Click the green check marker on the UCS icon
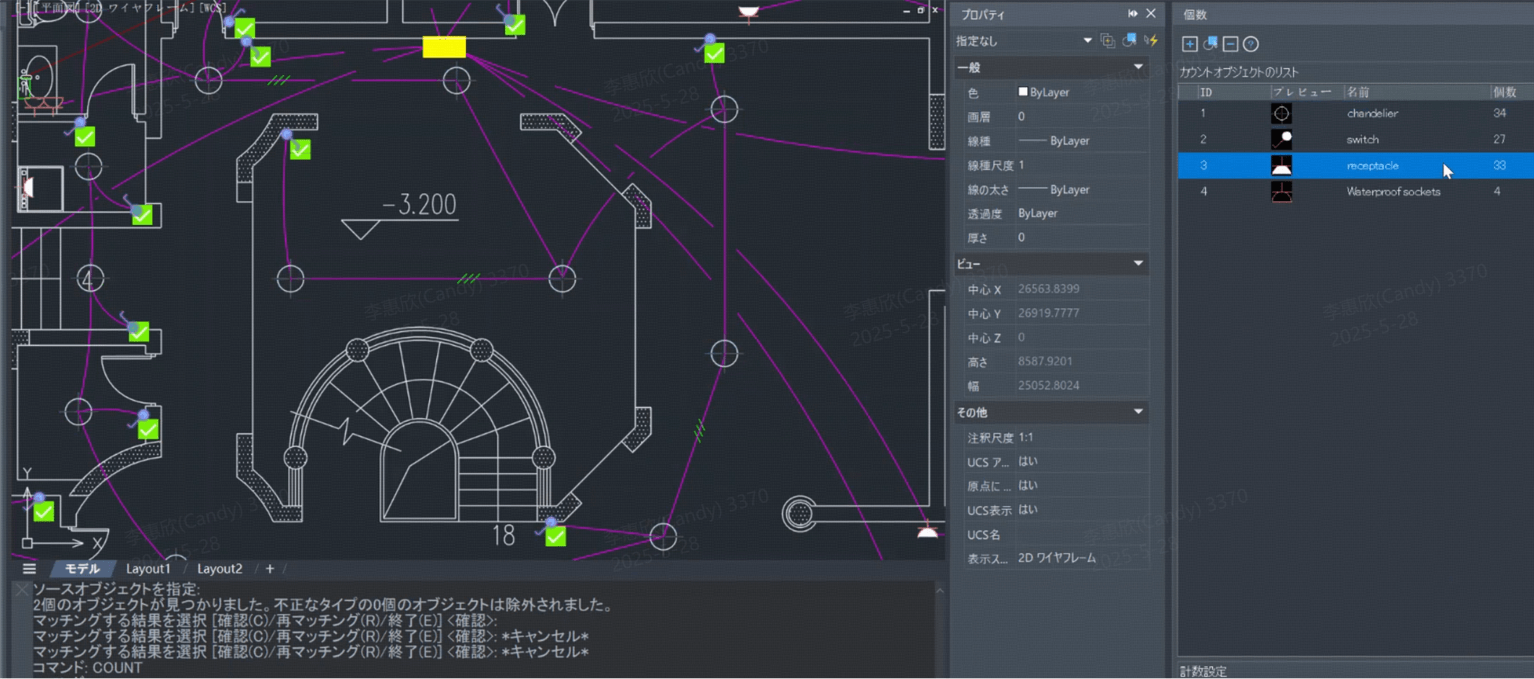This screenshot has height=679, width=1534. tap(44, 512)
